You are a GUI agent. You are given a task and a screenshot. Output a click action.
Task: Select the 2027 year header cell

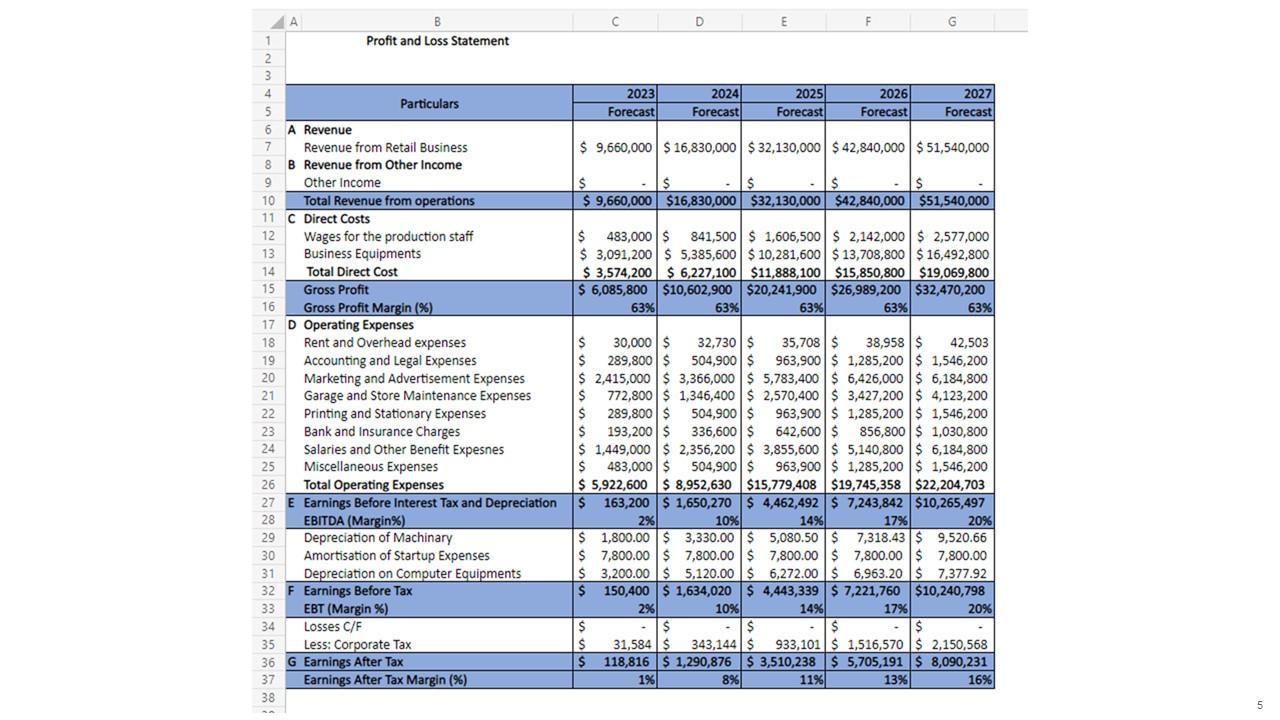coord(951,94)
